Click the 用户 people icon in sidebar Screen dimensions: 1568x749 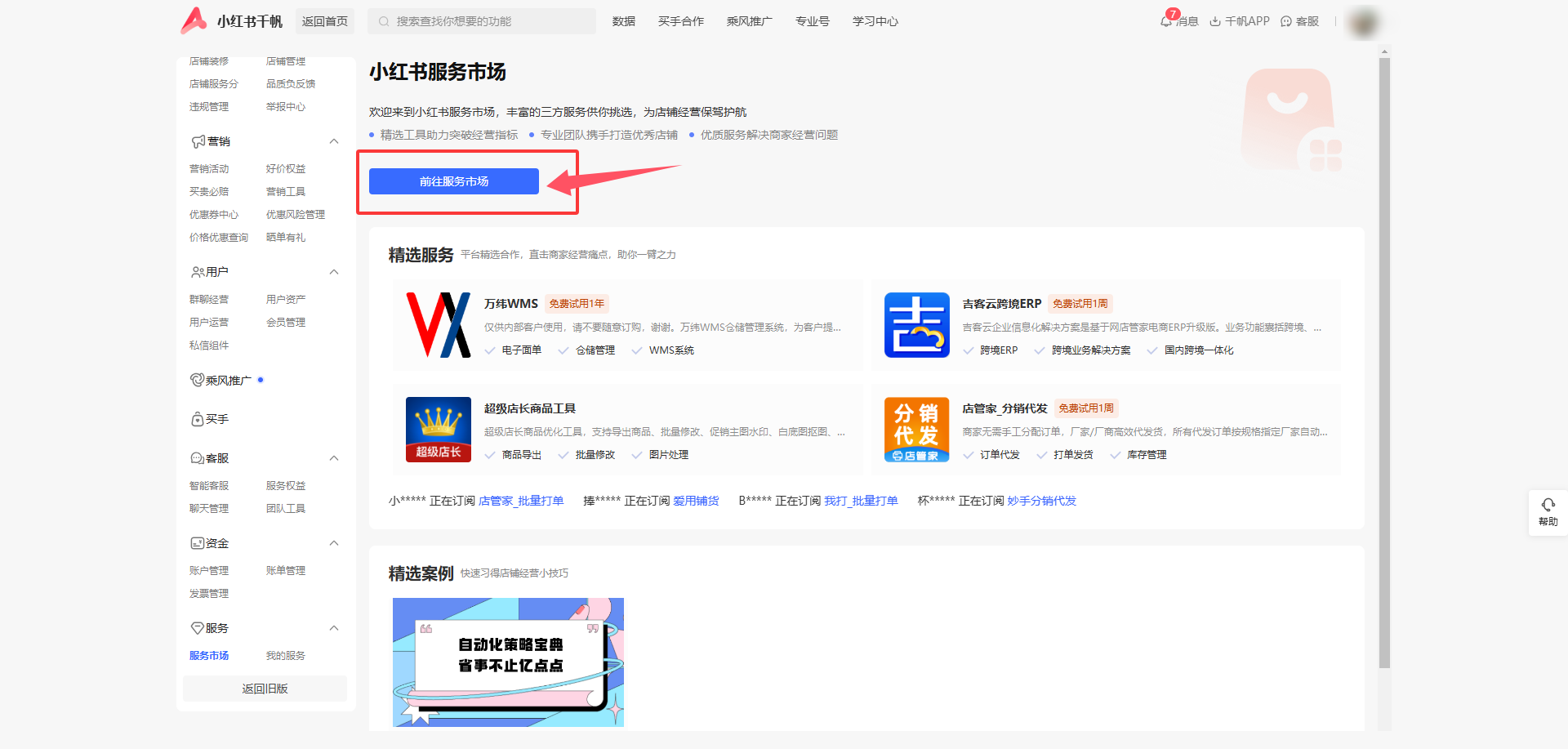(x=198, y=272)
